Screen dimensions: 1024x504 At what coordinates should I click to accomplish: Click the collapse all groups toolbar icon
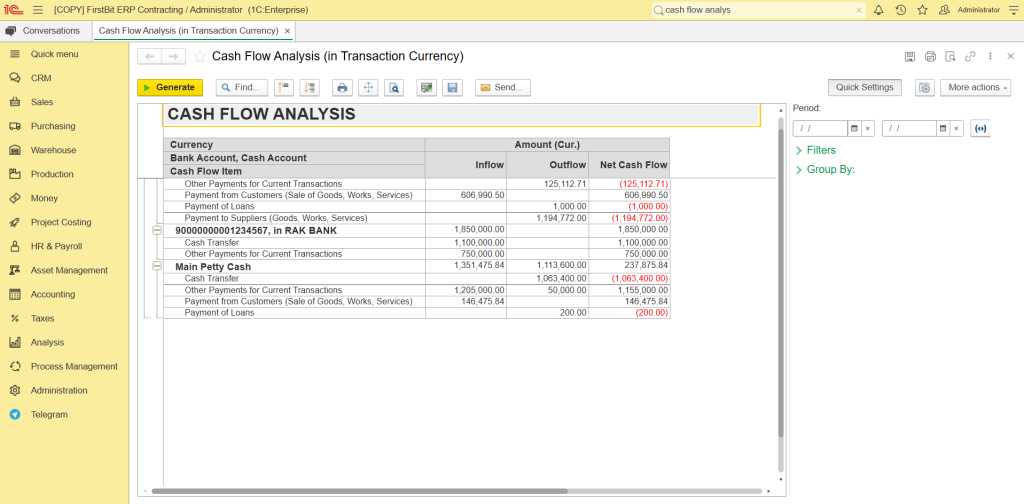tap(284, 87)
